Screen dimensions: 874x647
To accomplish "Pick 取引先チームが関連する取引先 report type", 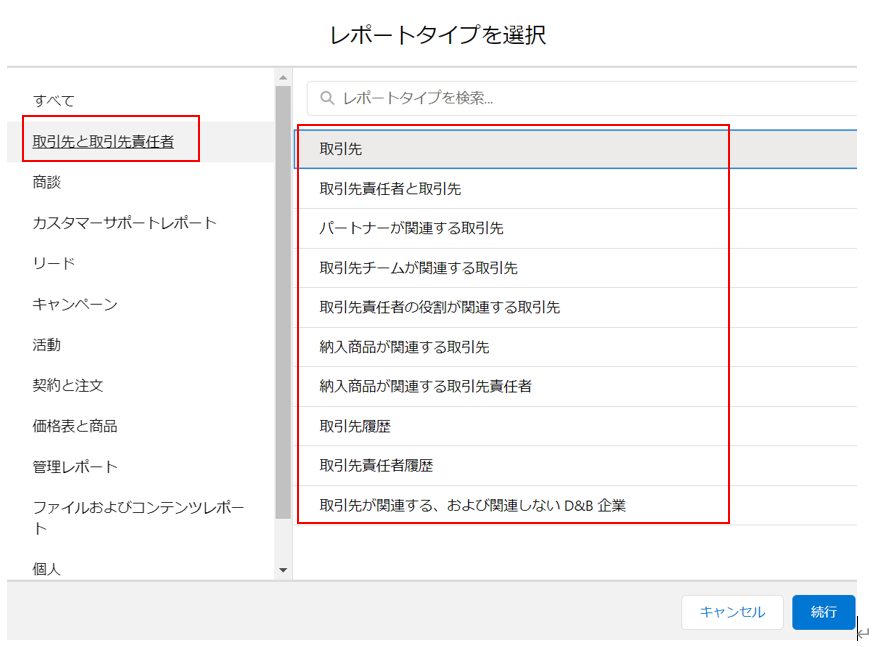I will (575, 268).
